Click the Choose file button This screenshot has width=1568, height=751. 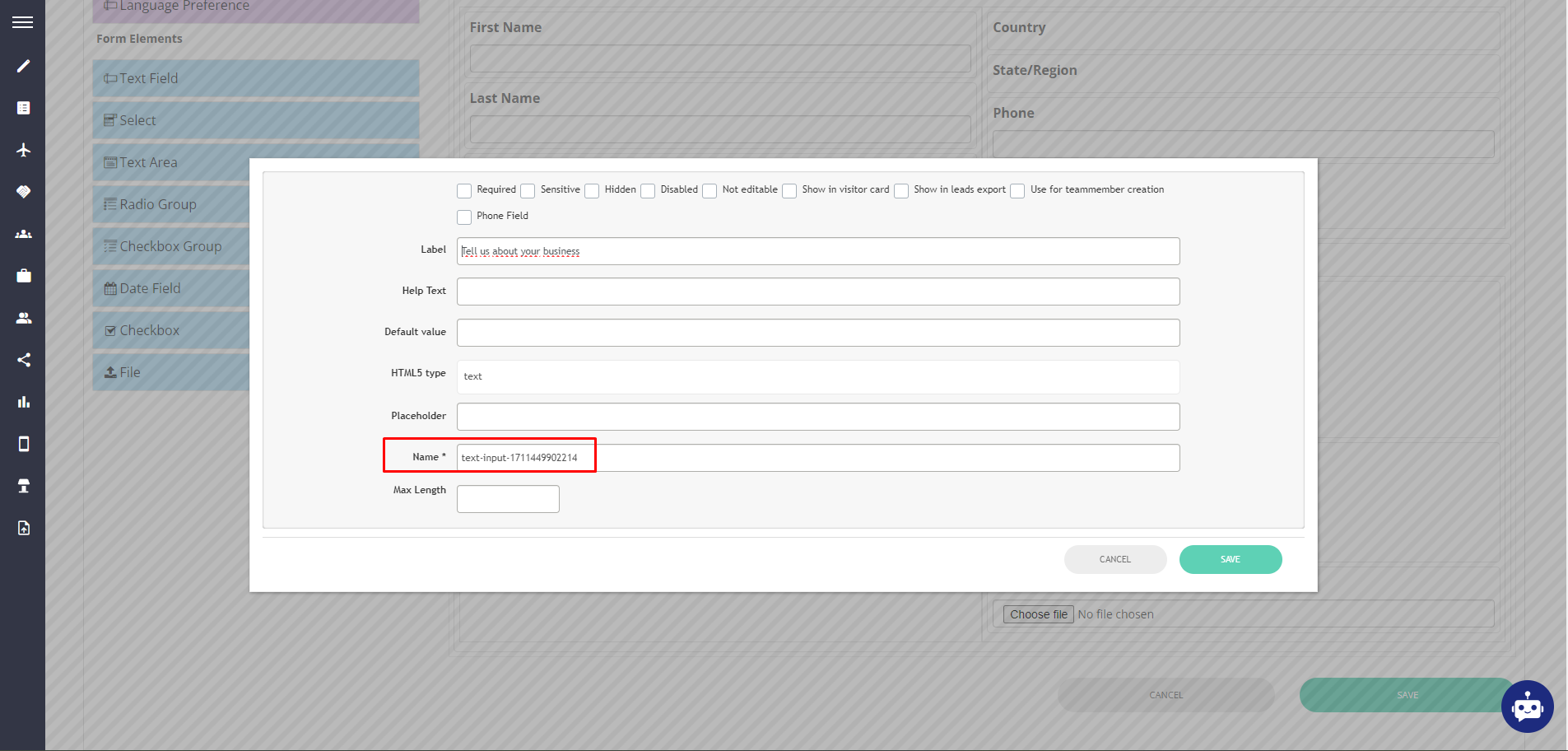click(1037, 613)
